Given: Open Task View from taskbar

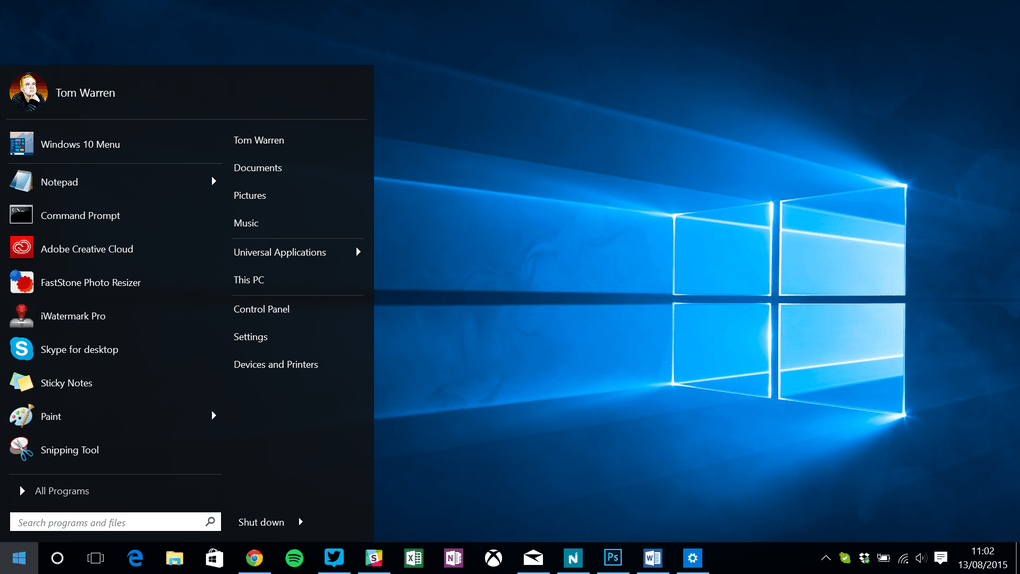Looking at the screenshot, I should coord(96,558).
